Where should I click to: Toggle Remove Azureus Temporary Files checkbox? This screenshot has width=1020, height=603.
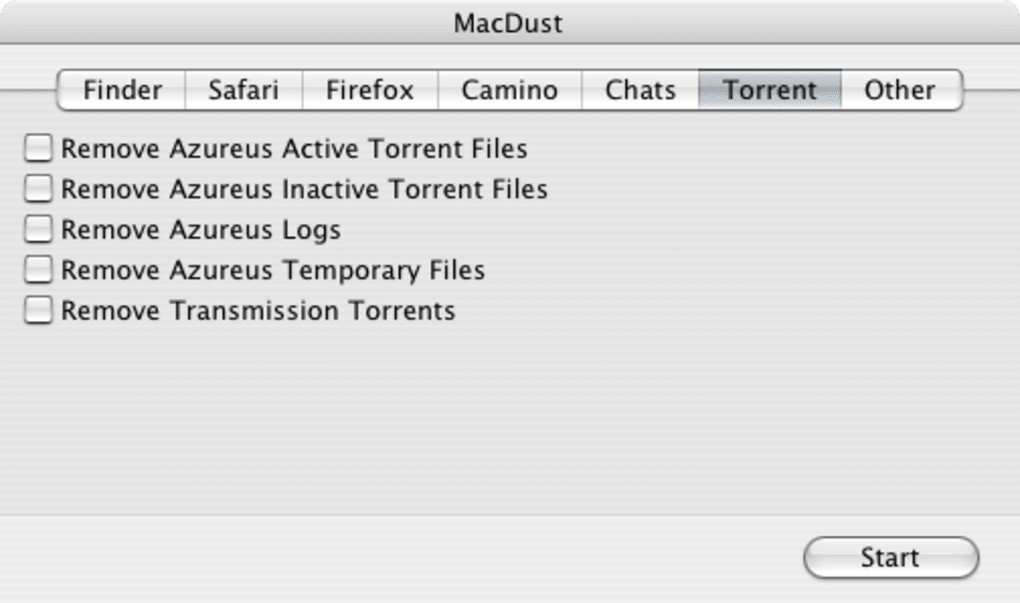pos(38,270)
